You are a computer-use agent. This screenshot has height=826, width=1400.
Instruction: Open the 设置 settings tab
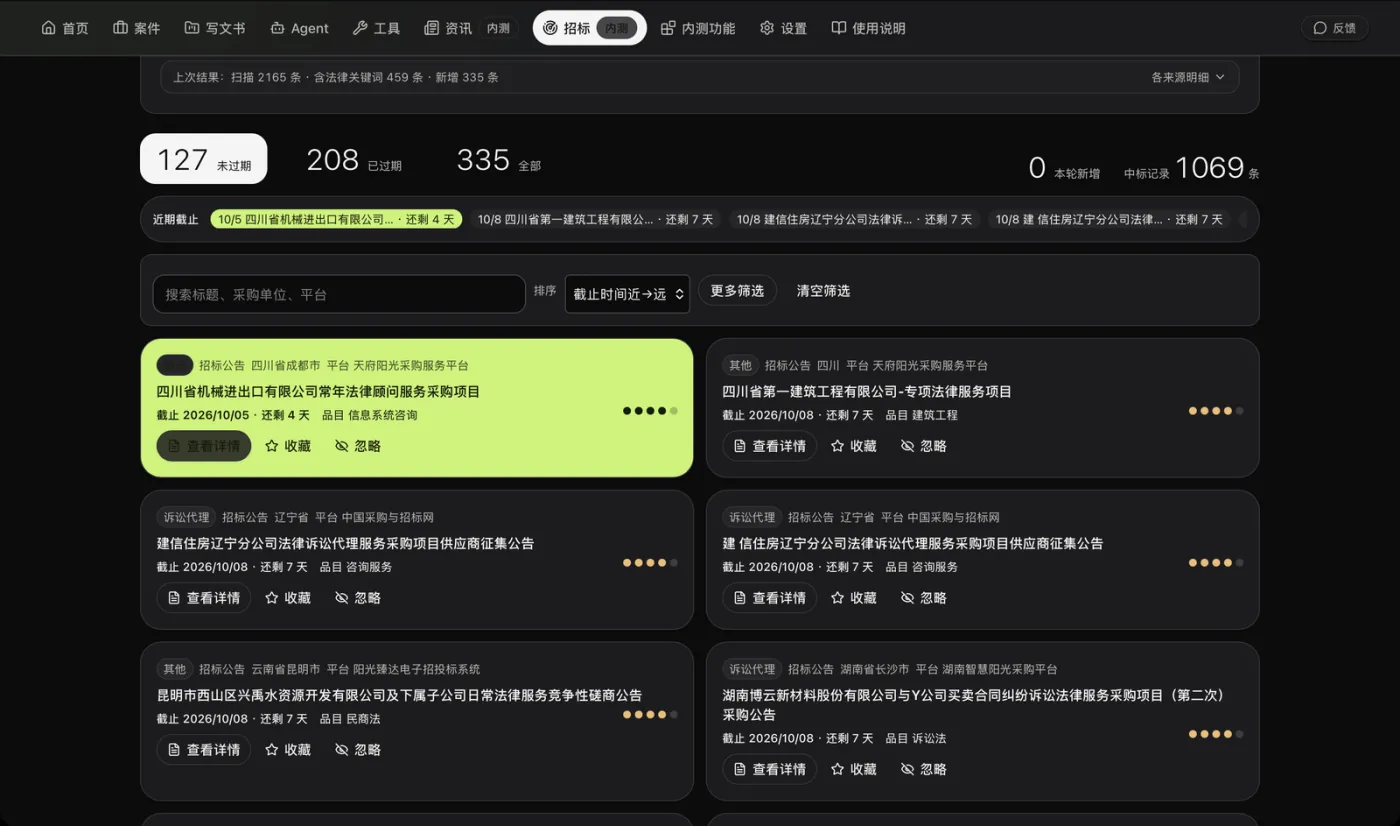tap(783, 28)
